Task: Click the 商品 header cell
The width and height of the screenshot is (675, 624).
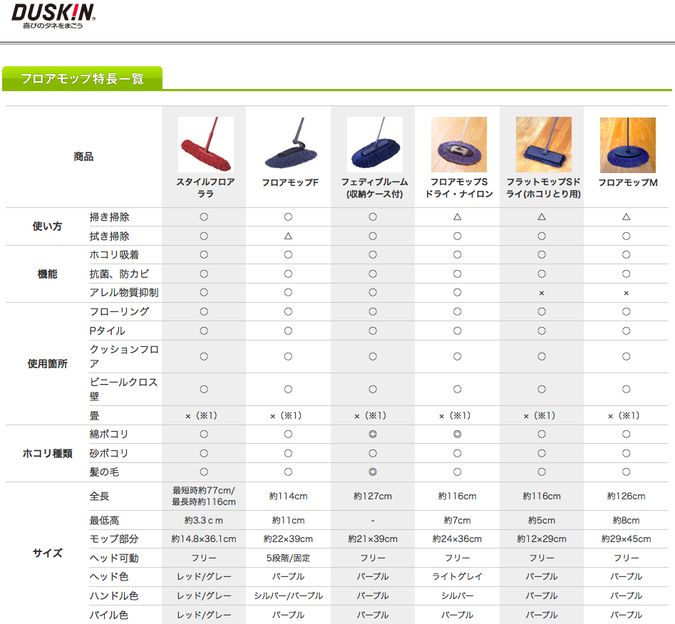Action: coord(84,157)
